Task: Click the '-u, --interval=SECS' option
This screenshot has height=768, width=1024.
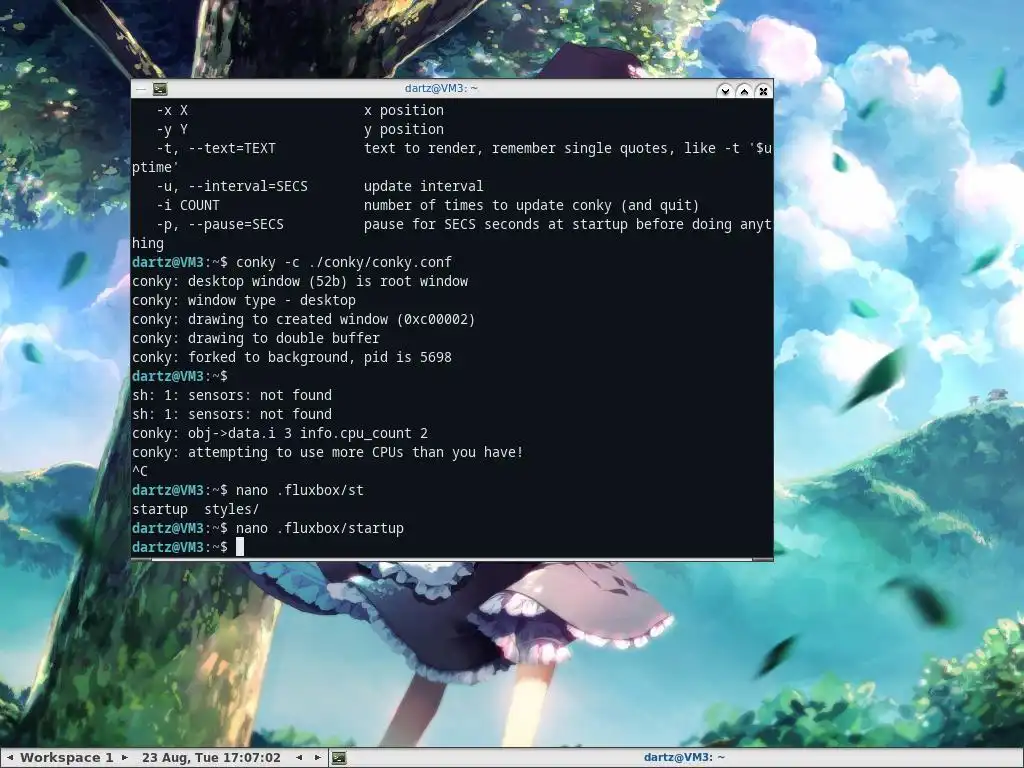Action: [231, 185]
